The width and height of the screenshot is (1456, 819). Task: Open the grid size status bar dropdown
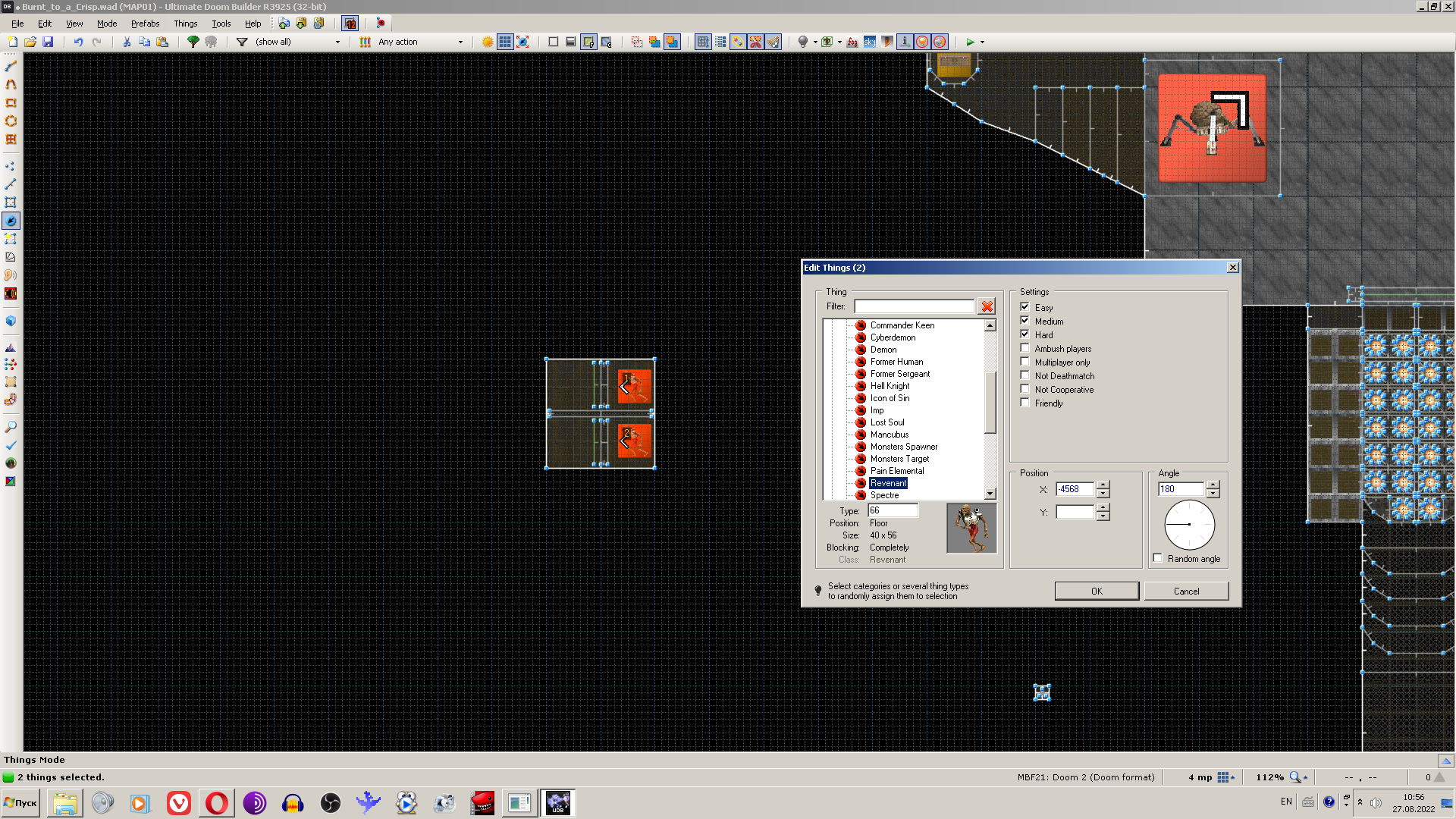(x=1226, y=777)
